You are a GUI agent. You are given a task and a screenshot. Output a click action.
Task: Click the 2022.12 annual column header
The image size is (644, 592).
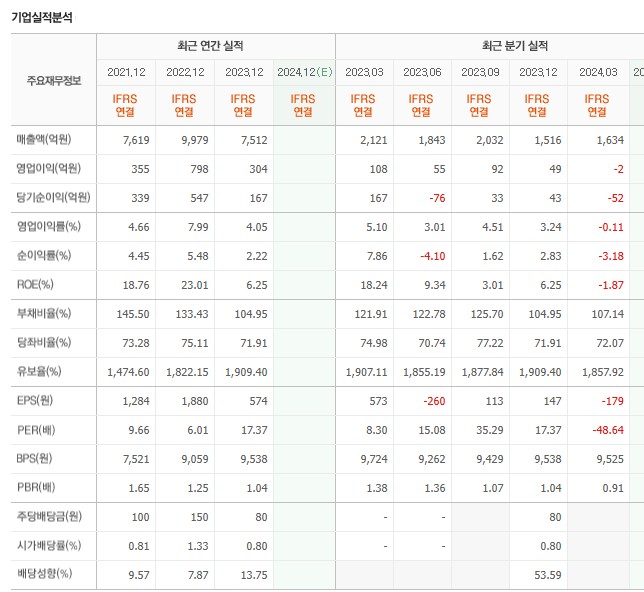pyautogui.click(x=185, y=72)
